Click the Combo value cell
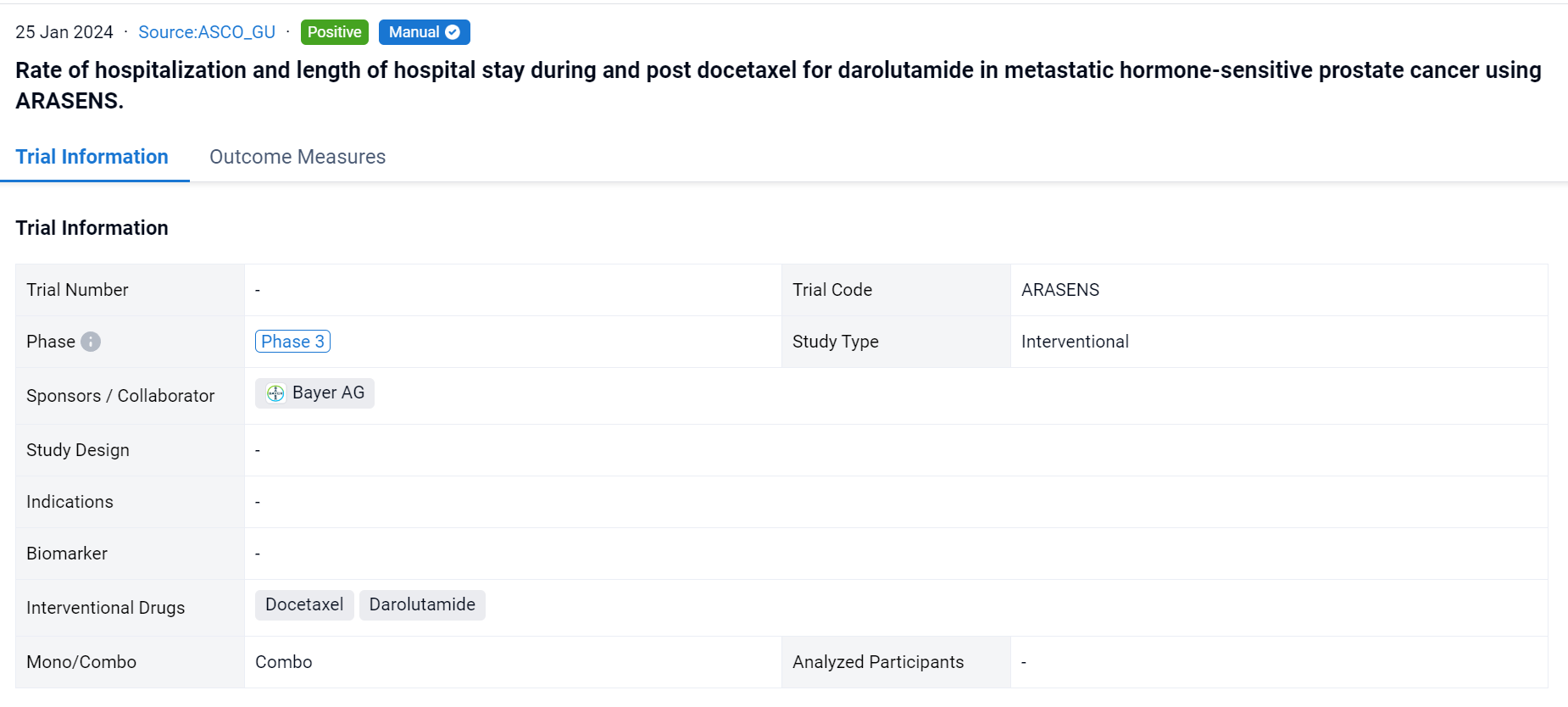This screenshot has height=707, width=1568. (x=284, y=662)
